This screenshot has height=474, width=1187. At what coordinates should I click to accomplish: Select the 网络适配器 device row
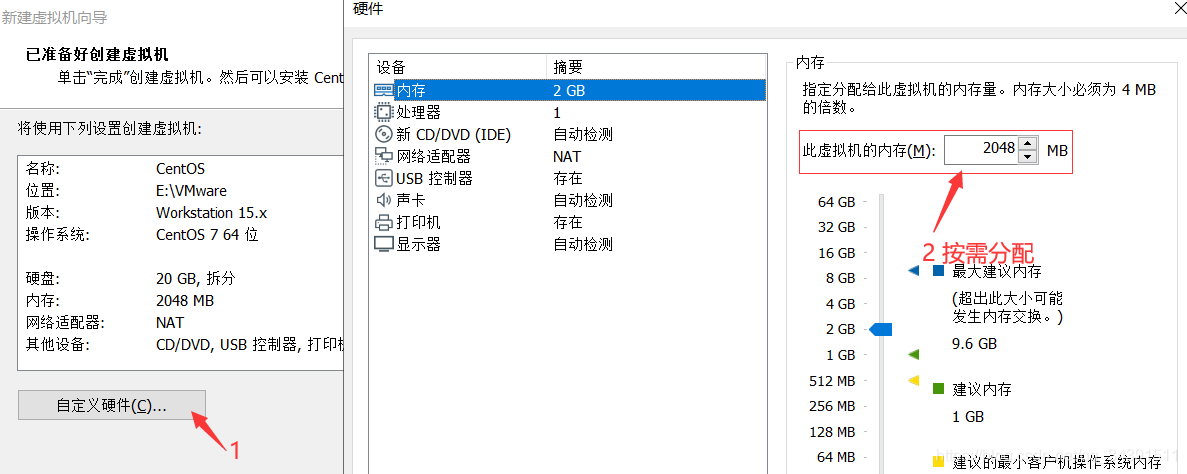(x=568, y=156)
